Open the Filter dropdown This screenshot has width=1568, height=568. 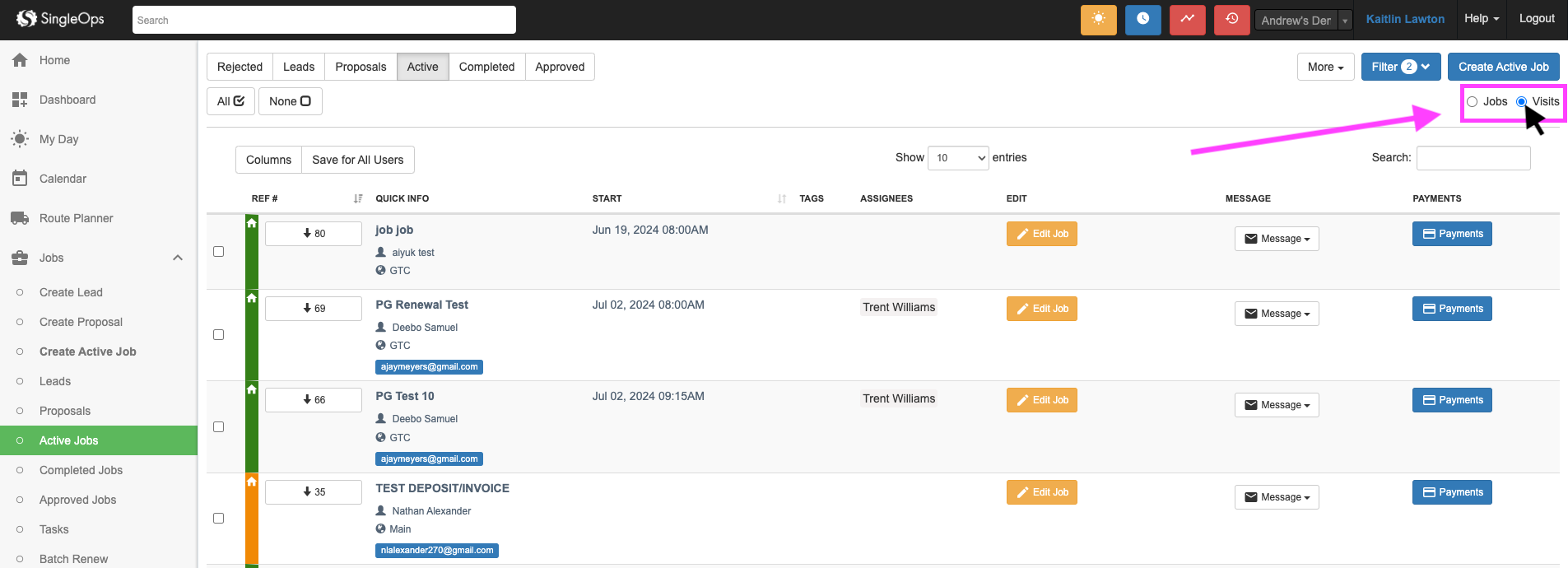pos(1400,67)
